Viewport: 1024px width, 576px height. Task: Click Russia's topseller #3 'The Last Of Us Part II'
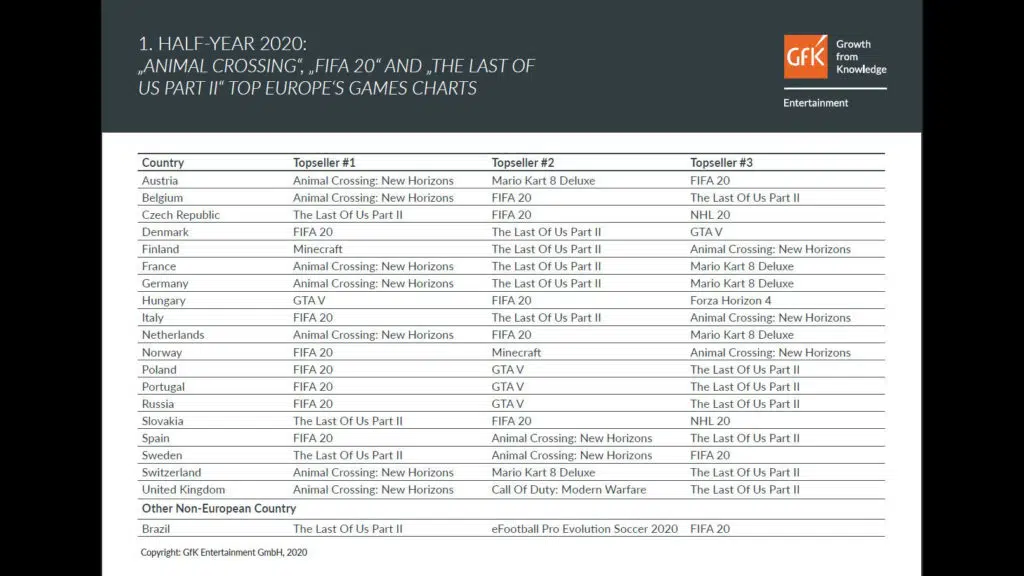click(x=744, y=404)
